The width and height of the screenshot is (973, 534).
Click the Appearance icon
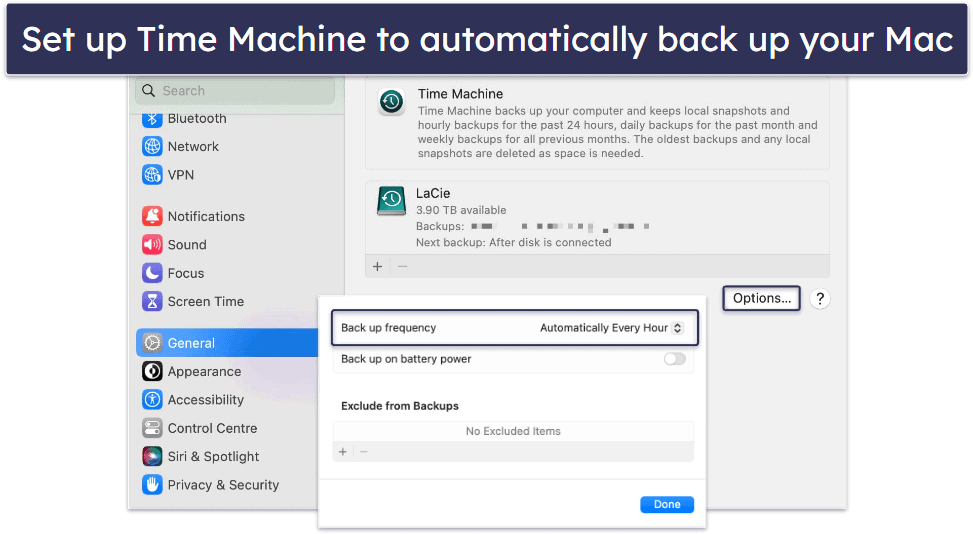point(152,372)
